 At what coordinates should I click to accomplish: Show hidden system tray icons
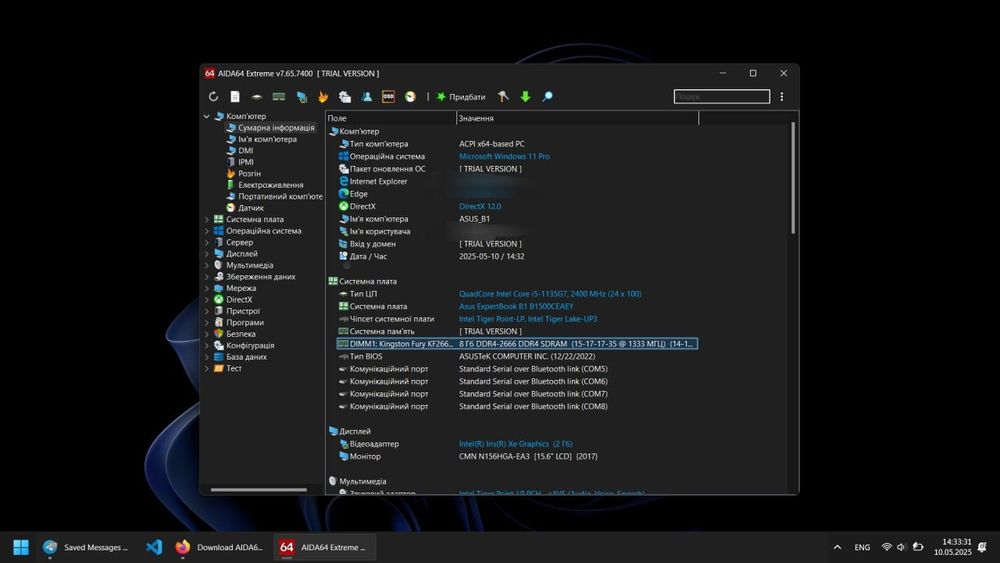837,547
